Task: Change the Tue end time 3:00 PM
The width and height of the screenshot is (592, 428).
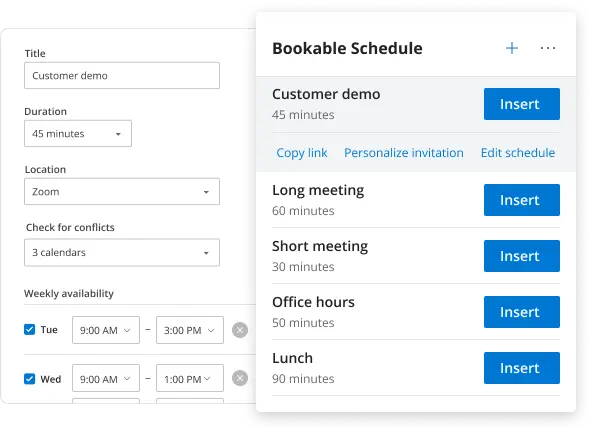Action: [190, 330]
